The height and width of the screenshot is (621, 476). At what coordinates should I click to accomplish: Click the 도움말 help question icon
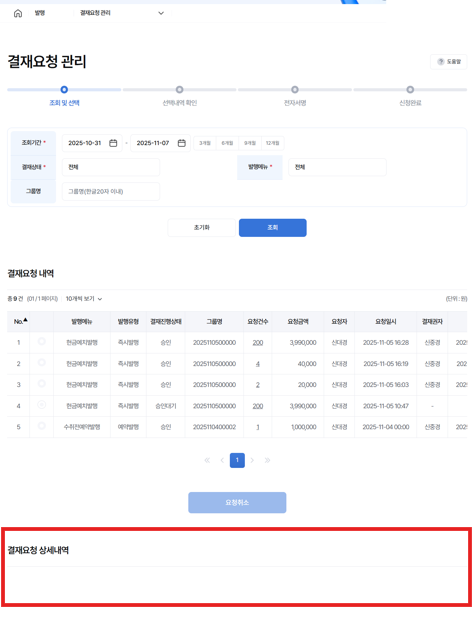coord(441,62)
